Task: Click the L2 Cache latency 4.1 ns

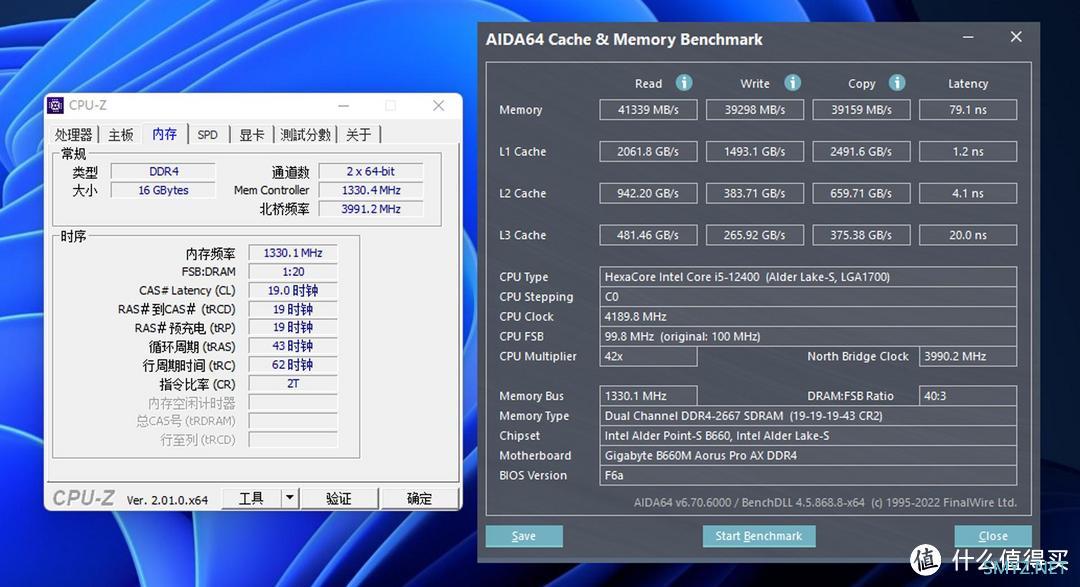Action: click(968, 194)
